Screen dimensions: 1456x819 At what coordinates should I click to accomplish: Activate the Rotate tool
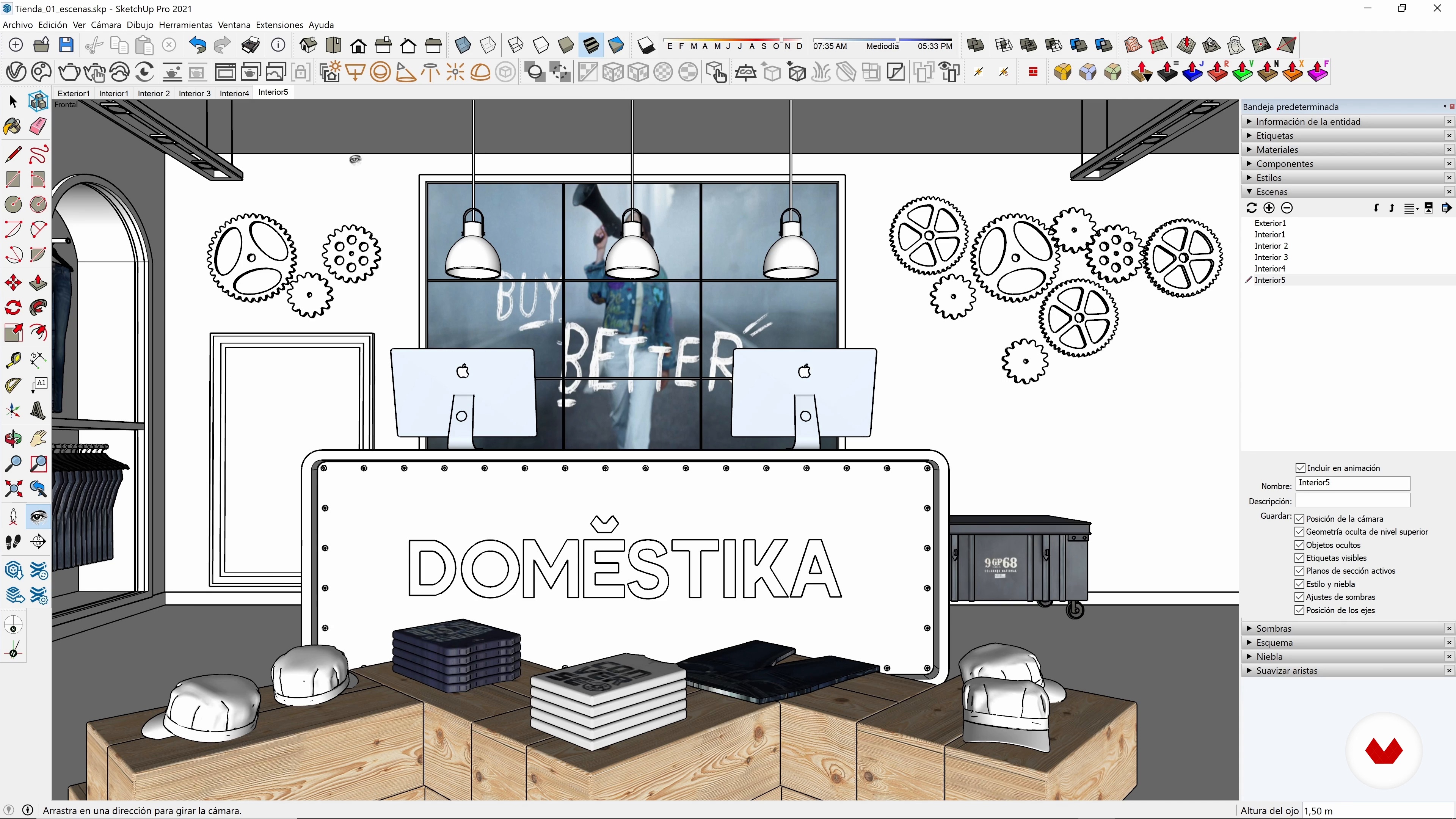[14, 308]
